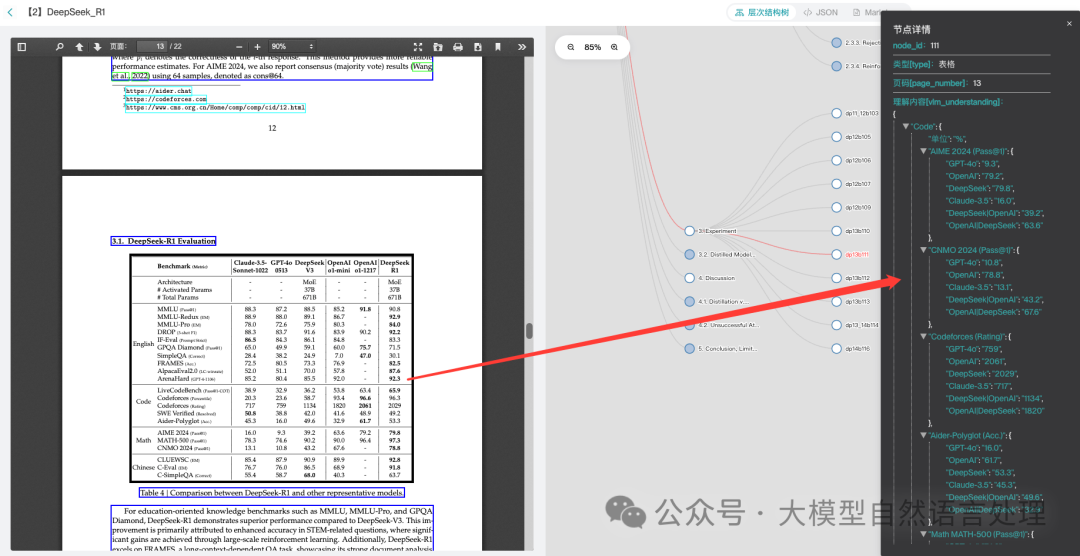Viewport: 1080px width, 556px height.
Task: Select the 2.3.3. Reject node
Action: tap(837, 43)
